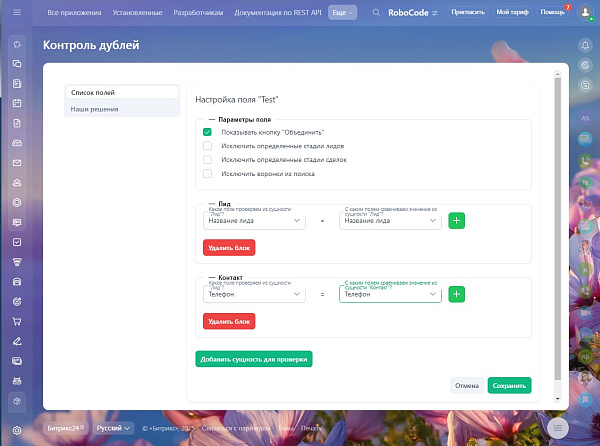Open the calendar icon in the left sidebar
This screenshot has height=446, width=600.
pyautogui.click(x=17, y=103)
